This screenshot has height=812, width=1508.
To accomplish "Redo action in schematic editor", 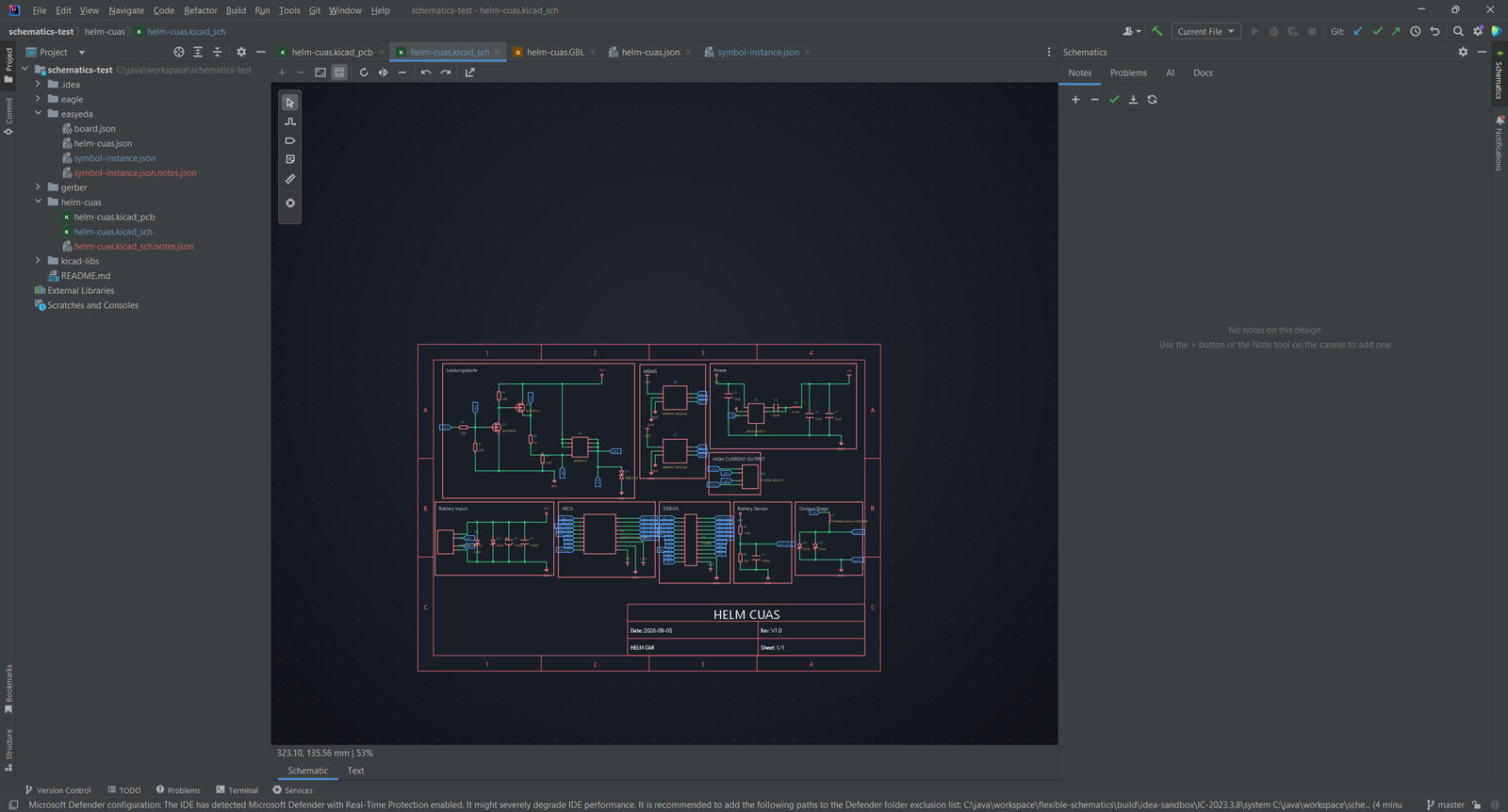I will [x=446, y=73].
